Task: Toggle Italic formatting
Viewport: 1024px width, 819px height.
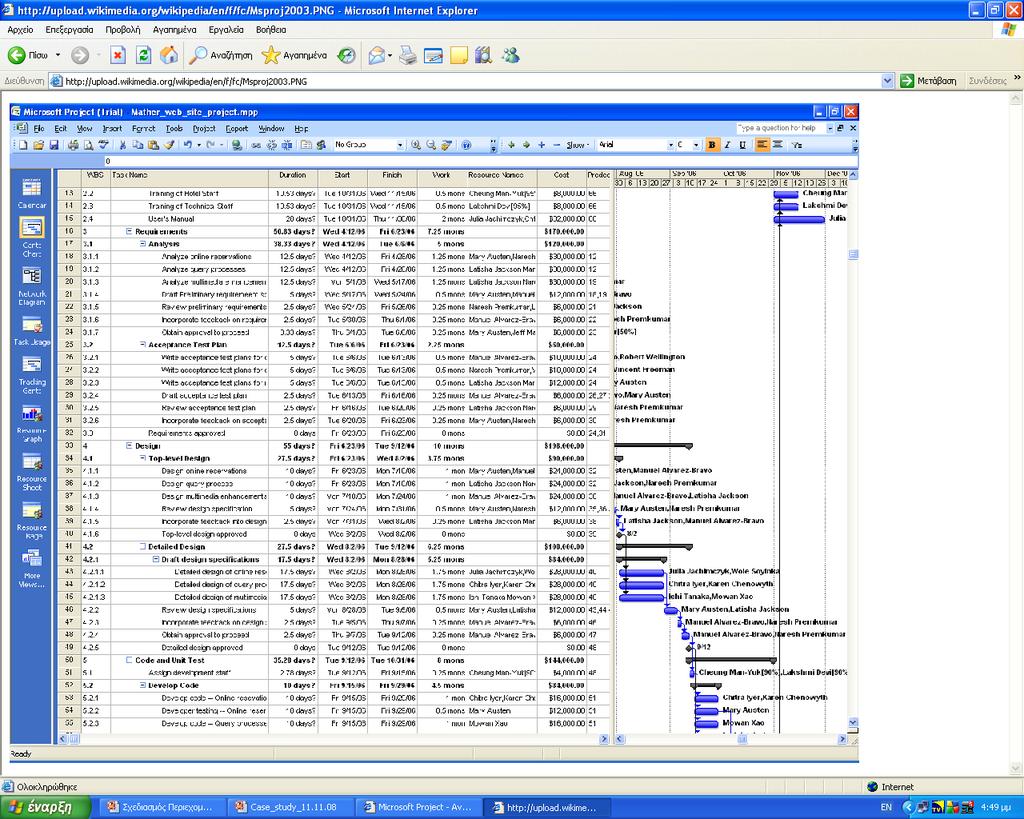Action: coord(727,145)
